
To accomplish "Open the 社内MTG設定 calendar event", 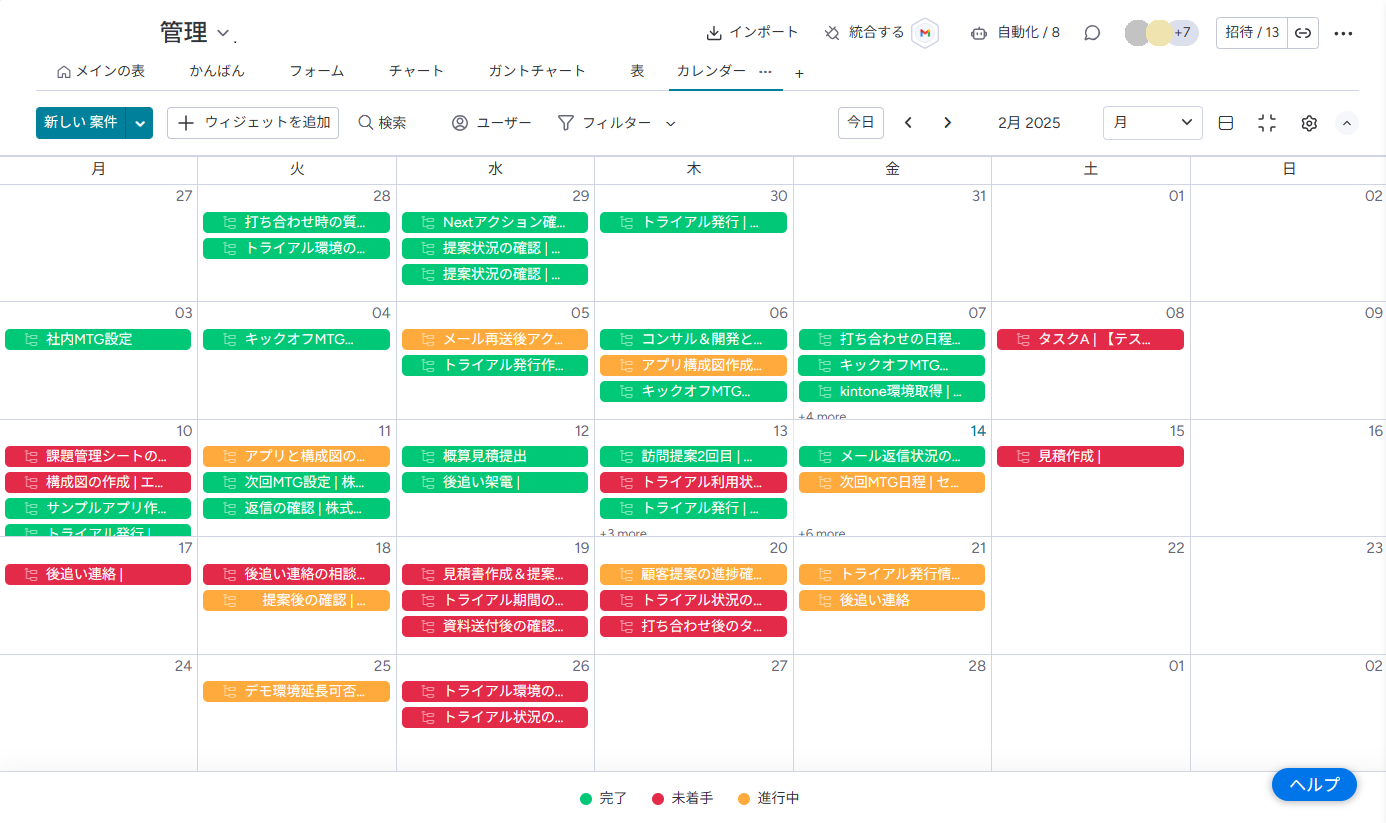I will [x=98, y=339].
